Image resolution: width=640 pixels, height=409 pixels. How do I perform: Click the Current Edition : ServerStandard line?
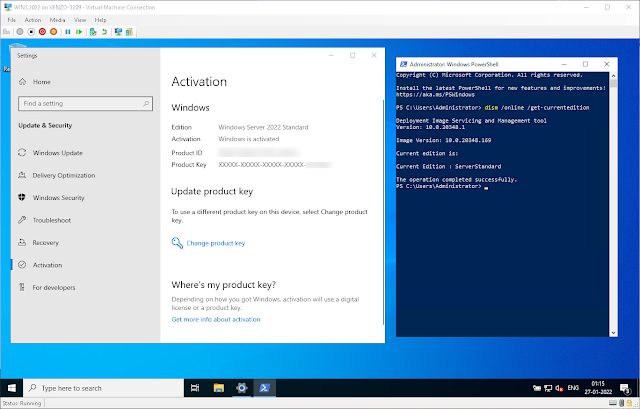(x=449, y=167)
